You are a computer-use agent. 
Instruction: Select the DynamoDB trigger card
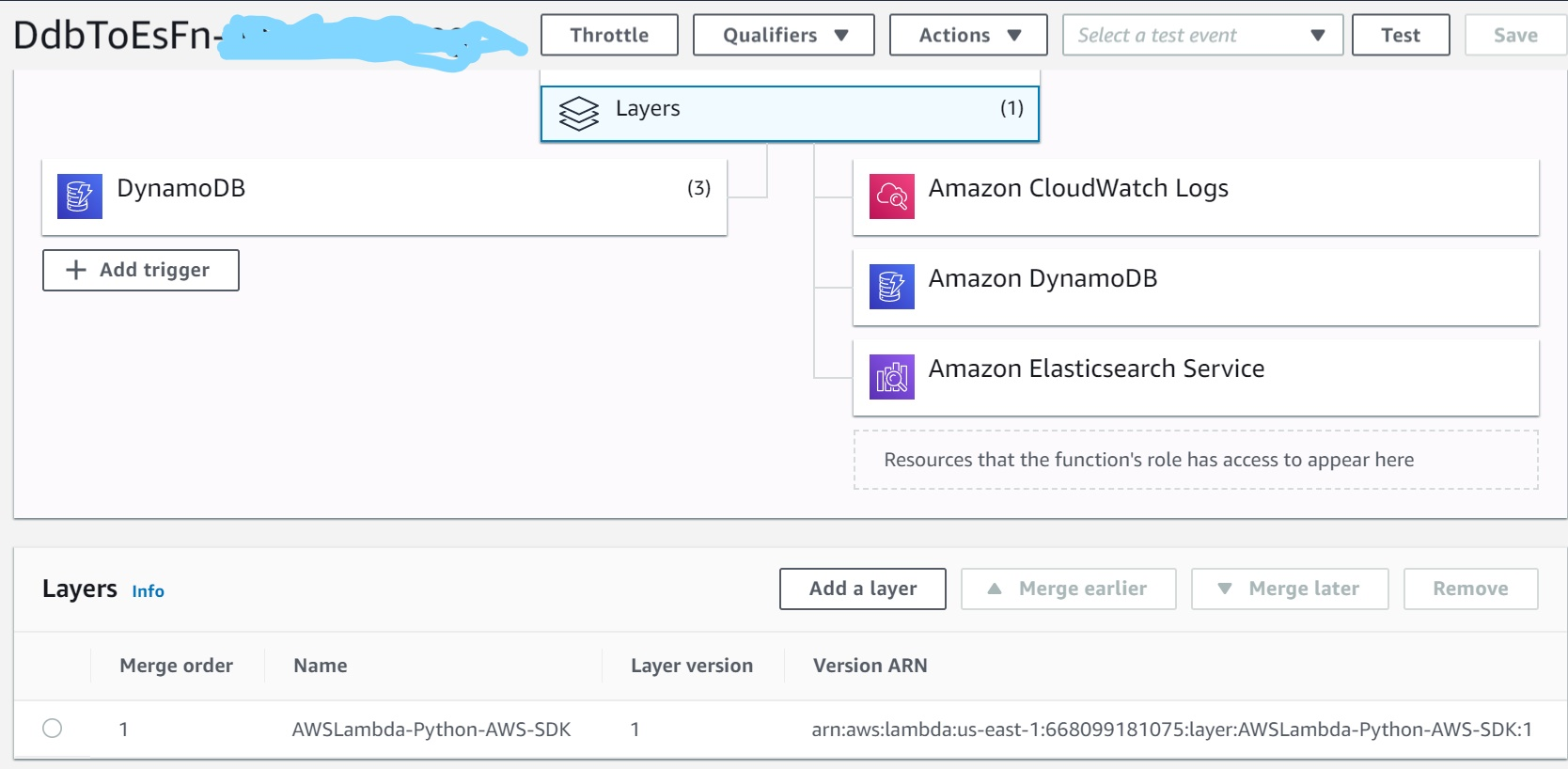384,196
